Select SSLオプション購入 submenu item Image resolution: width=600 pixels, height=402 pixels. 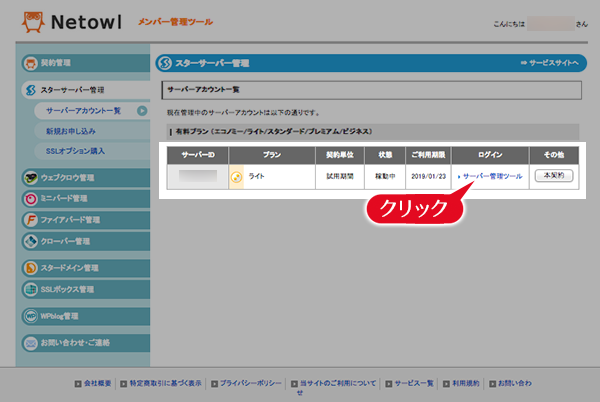pyautogui.click(x=92, y=151)
